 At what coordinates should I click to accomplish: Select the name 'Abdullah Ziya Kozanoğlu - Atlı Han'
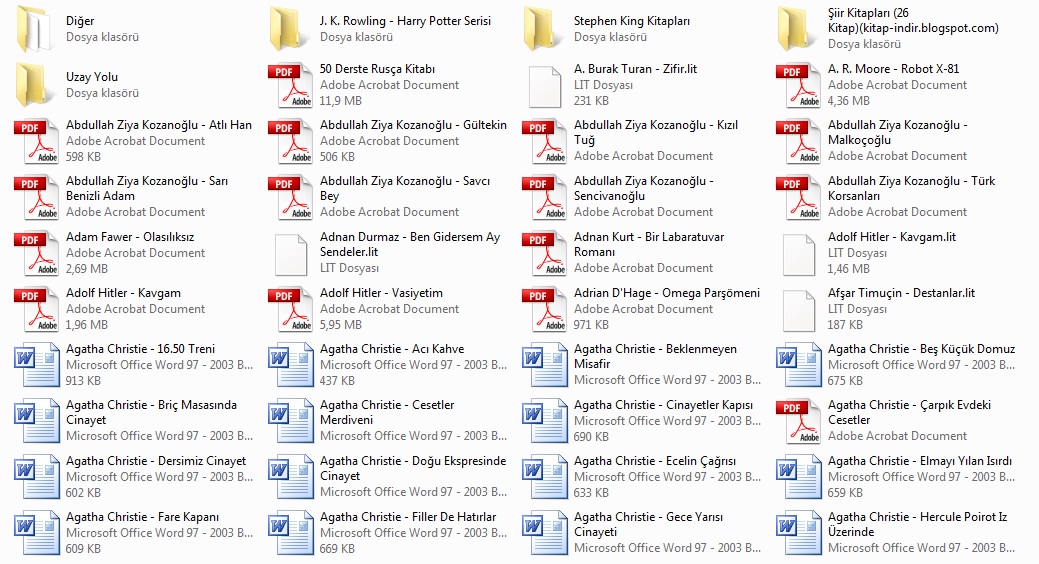pos(159,125)
